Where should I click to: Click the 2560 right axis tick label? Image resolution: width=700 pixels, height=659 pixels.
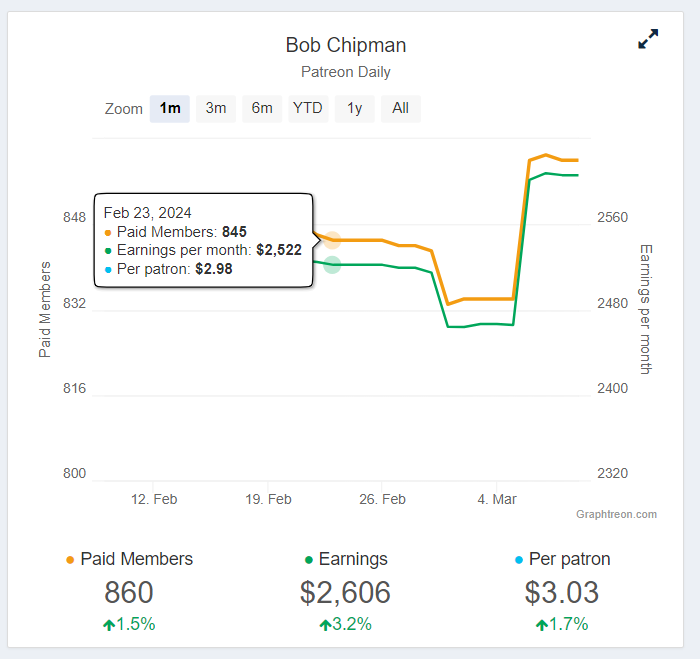point(612,217)
